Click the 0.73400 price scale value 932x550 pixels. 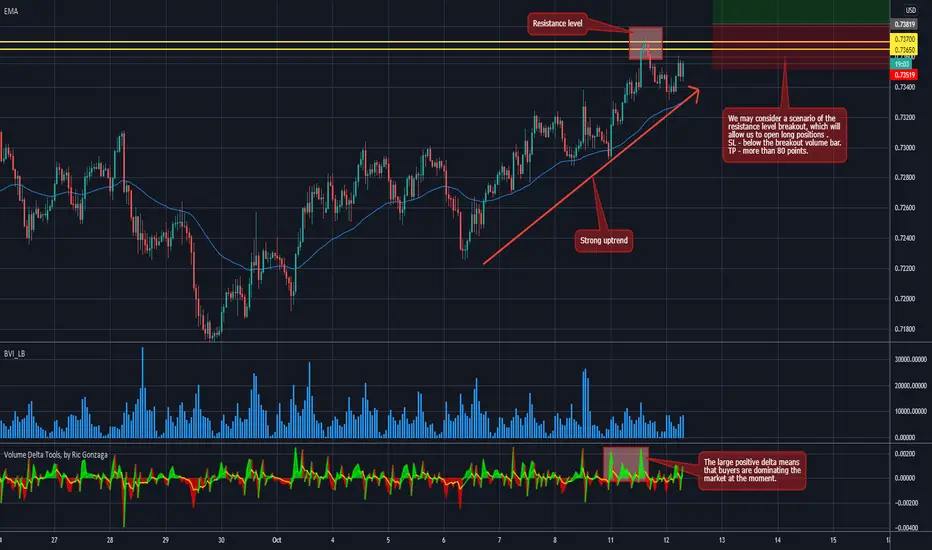tap(904, 87)
